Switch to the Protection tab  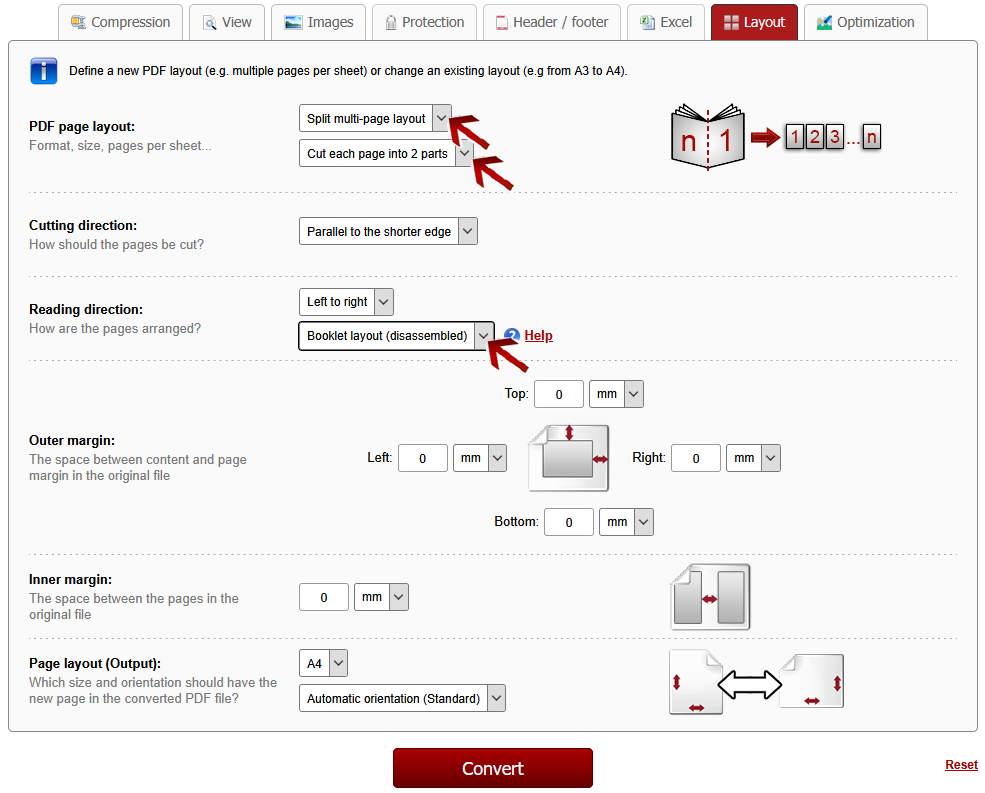click(423, 22)
